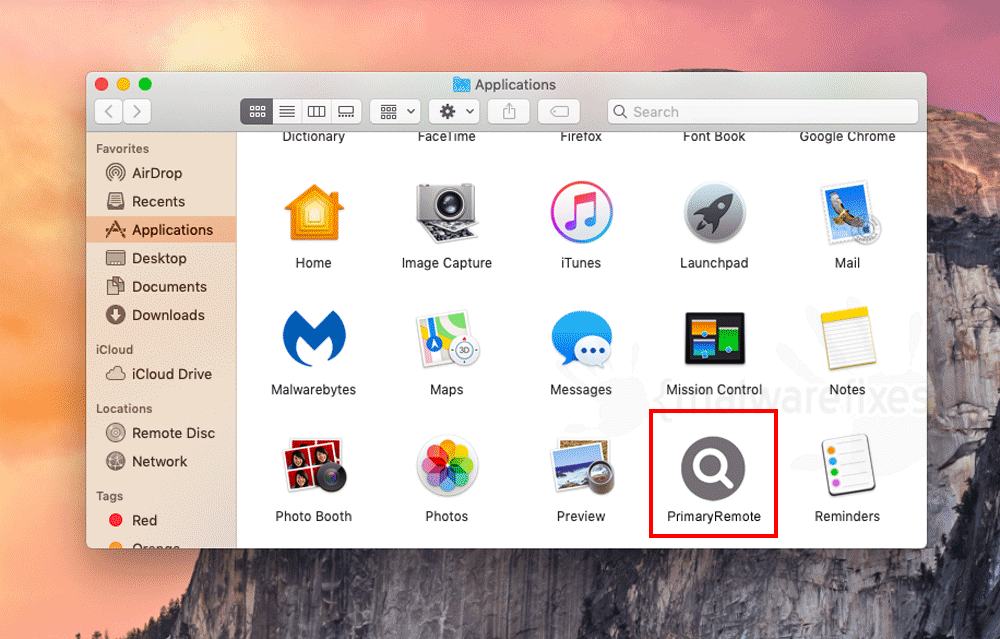Select the Photo Booth app icon
Viewport: 1000px width, 639px height.
coord(315,465)
